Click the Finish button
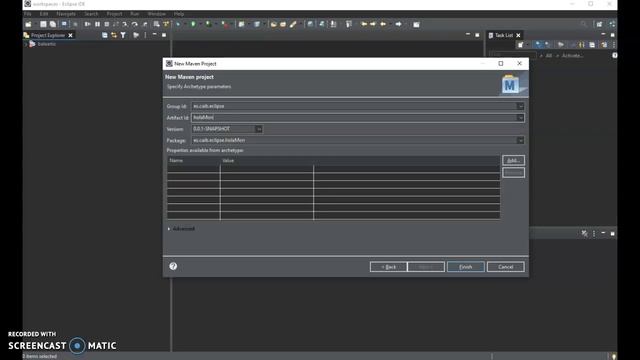This screenshot has width=640, height=360. (x=466, y=267)
